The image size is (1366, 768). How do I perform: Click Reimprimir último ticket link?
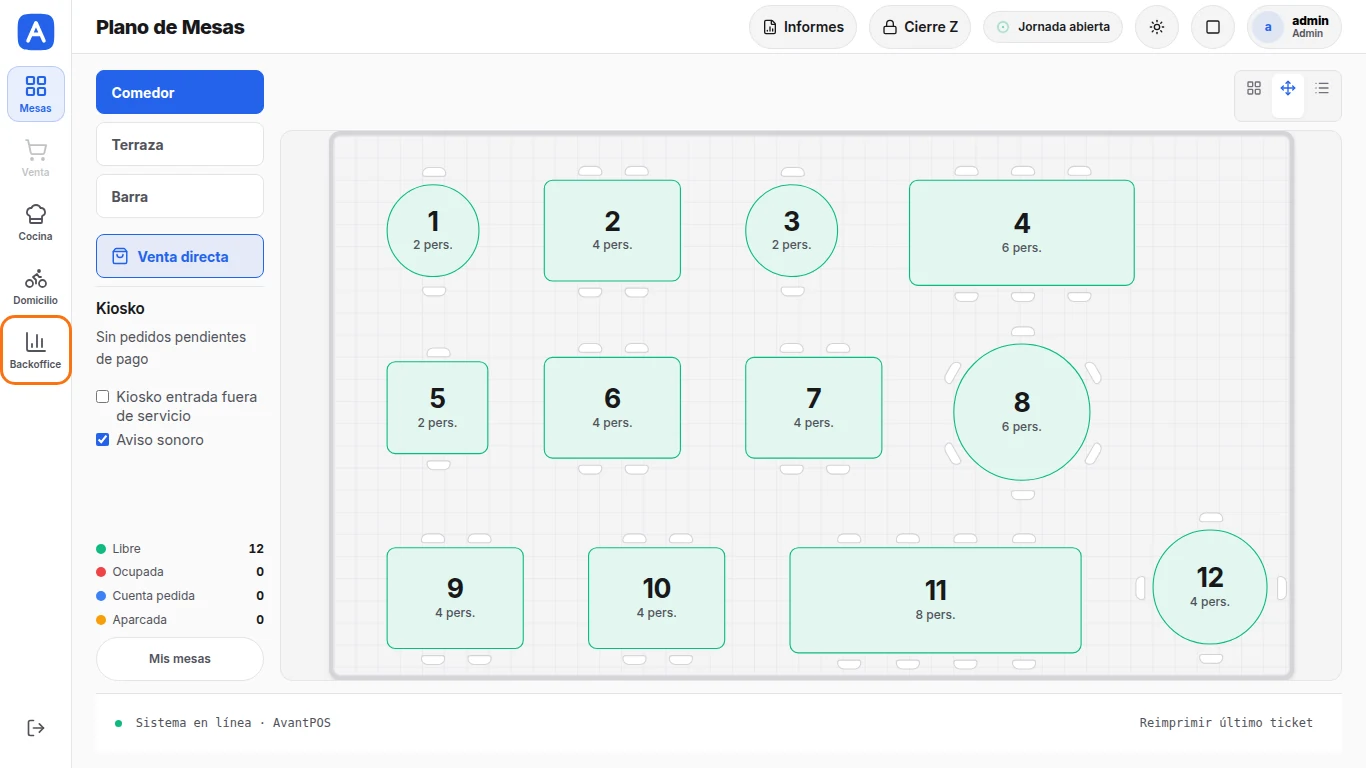tap(1226, 722)
